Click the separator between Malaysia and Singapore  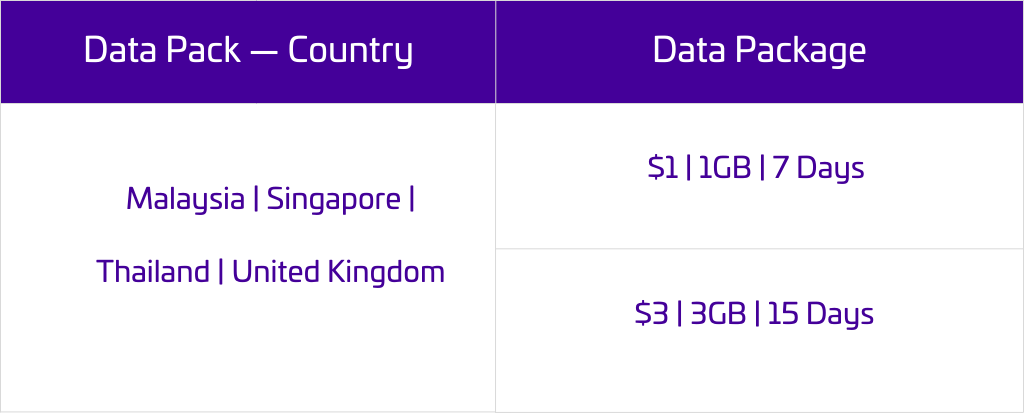pyautogui.click(x=256, y=199)
